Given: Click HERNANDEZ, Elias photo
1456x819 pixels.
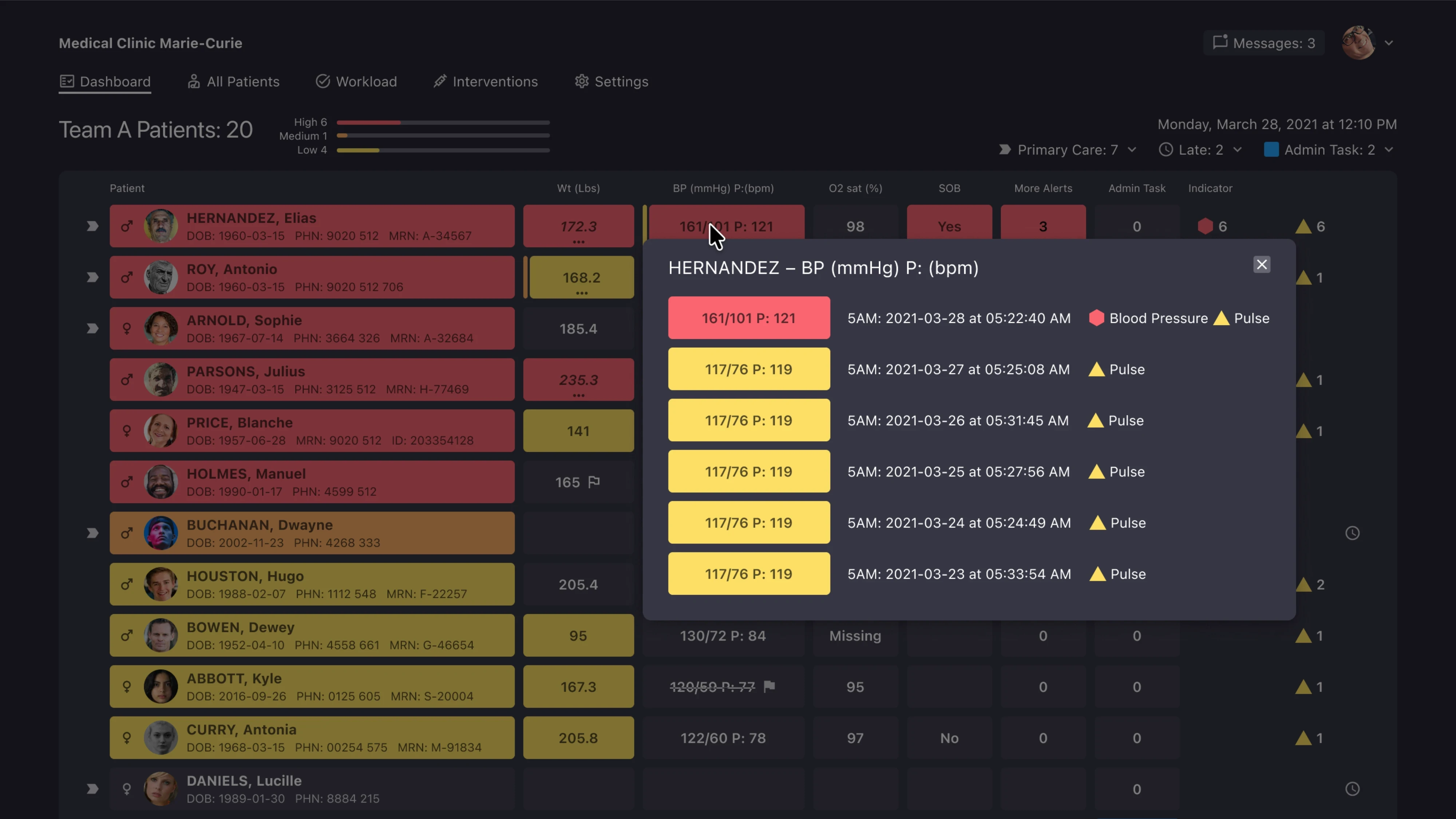Looking at the screenshot, I should tap(161, 226).
